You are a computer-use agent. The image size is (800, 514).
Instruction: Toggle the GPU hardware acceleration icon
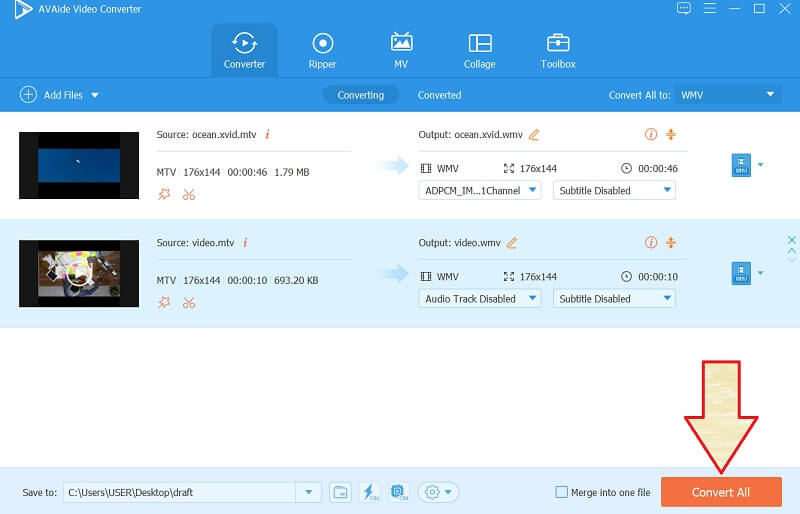[398, 493]
